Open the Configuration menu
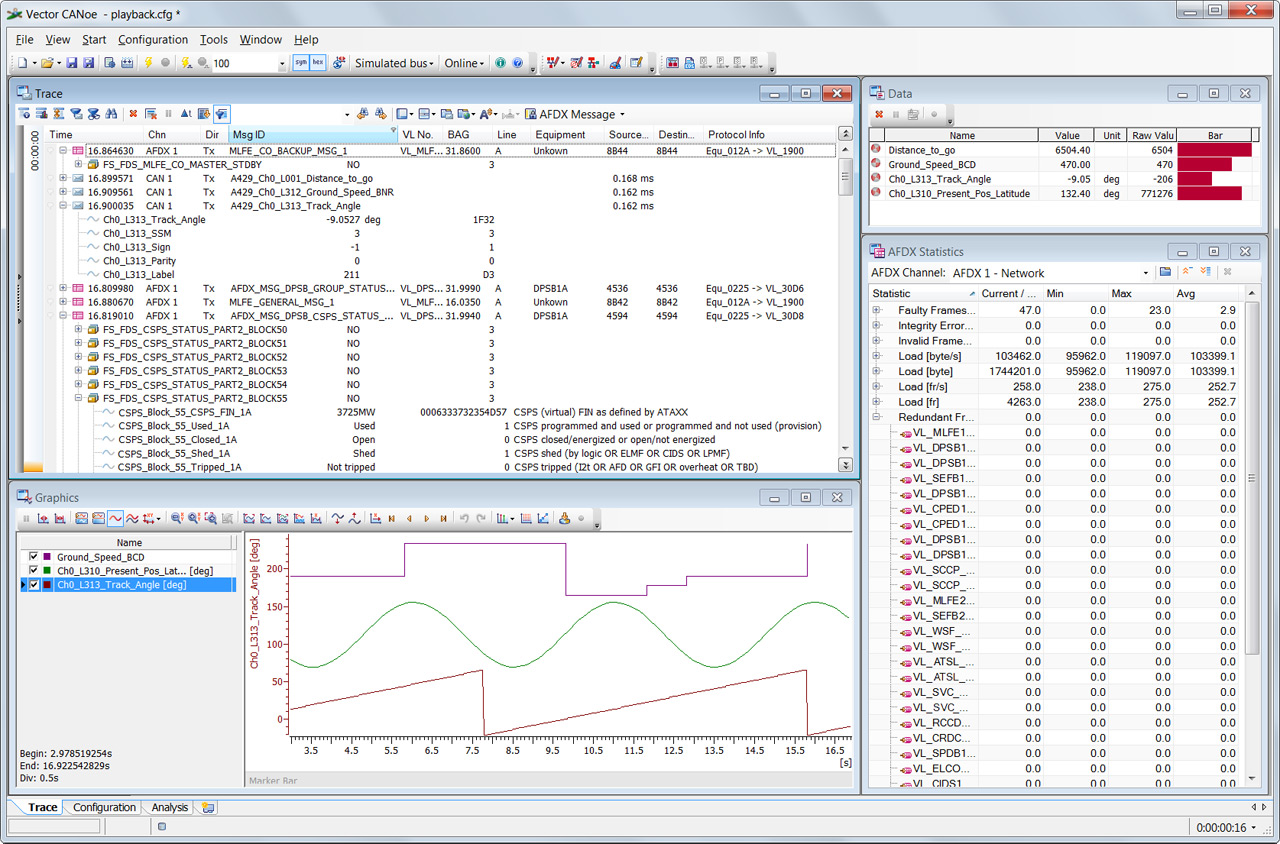The image size is (1280, 844). click(152, 40)
